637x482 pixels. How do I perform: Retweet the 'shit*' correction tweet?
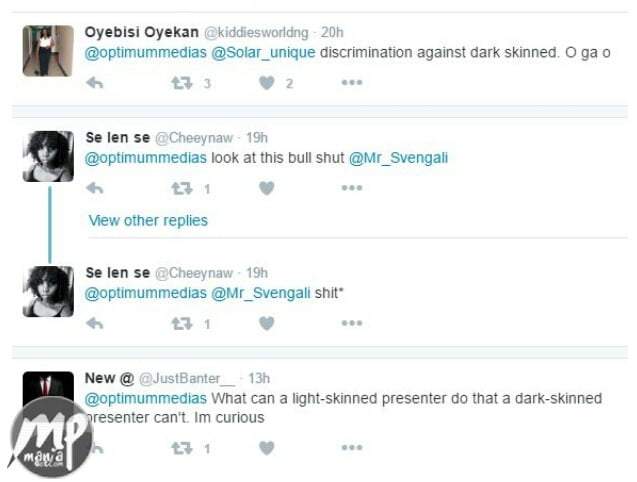182,324
